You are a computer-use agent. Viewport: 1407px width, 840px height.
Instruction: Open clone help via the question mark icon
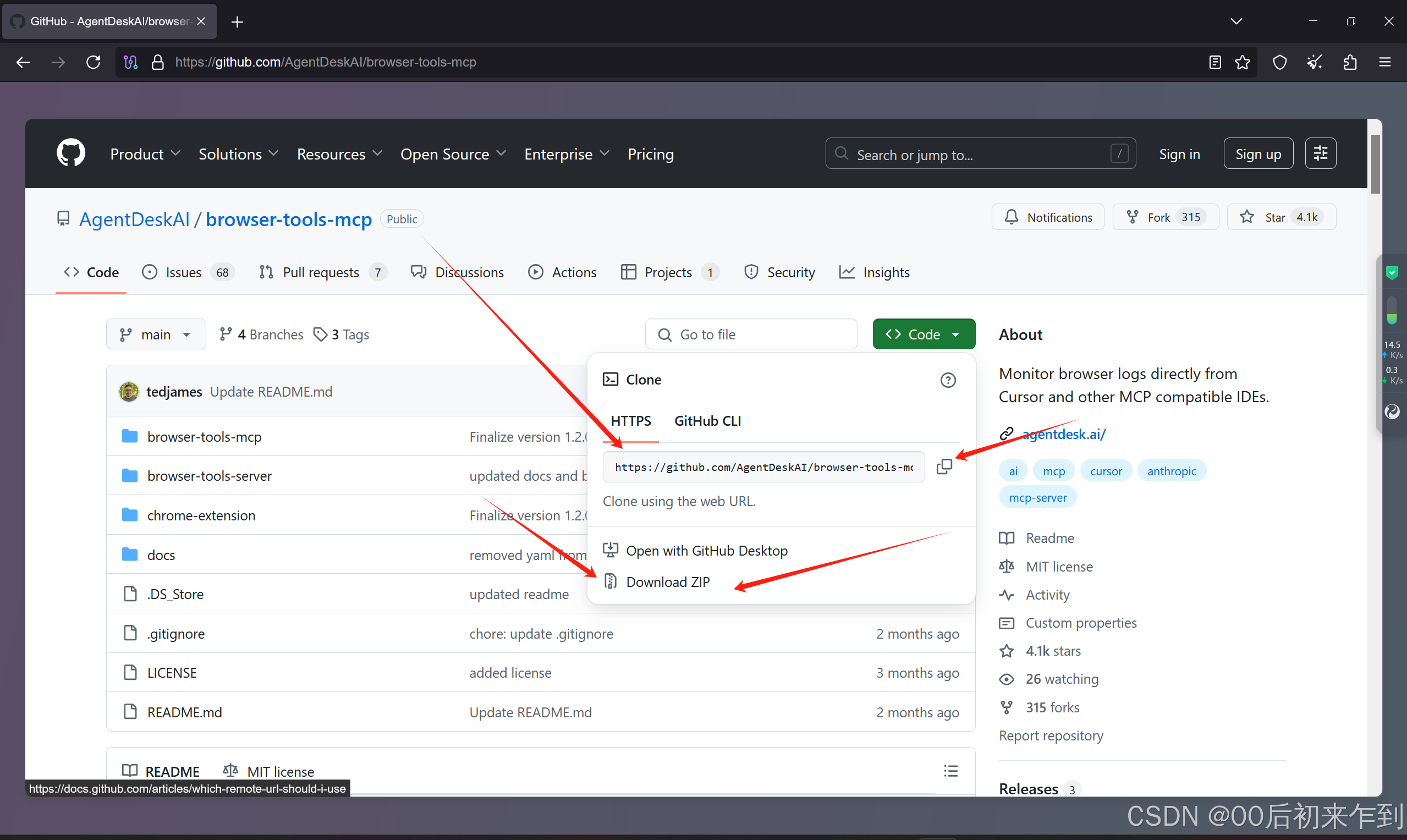click(x=948, y=380)
